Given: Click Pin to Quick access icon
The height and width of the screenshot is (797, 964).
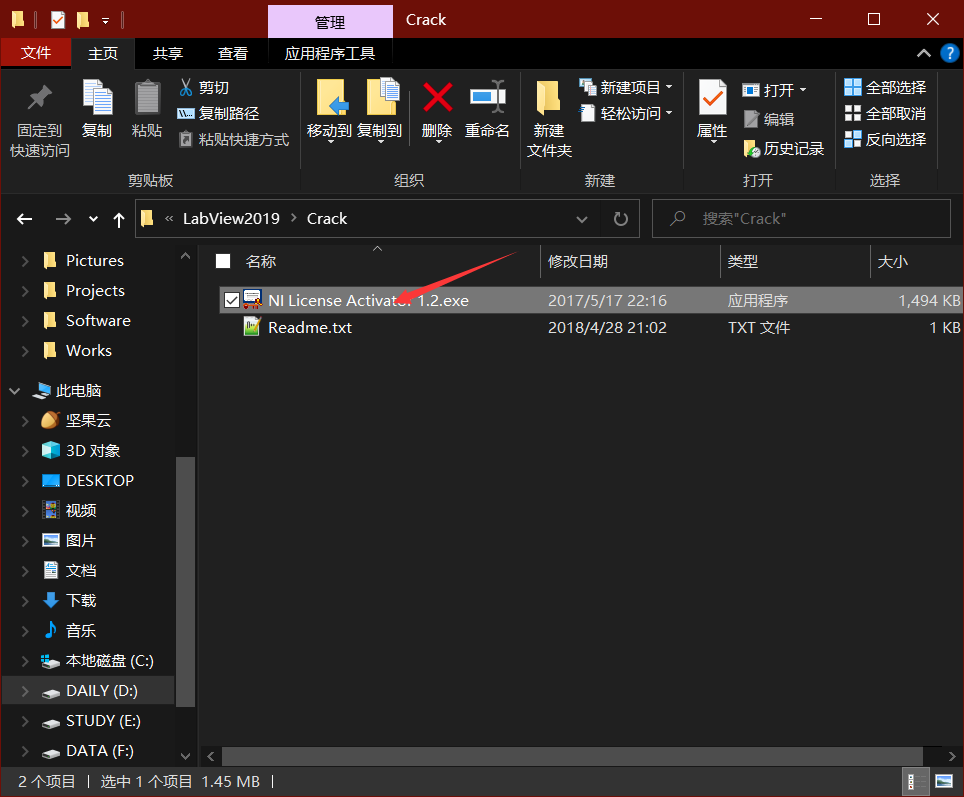Looking at the screenshot, I should tap(39, 98).
